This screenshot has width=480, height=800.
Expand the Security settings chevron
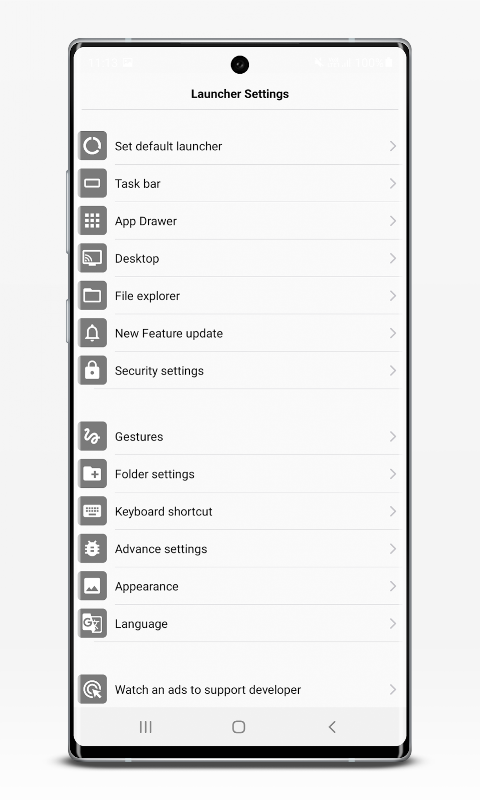point(393,370)
